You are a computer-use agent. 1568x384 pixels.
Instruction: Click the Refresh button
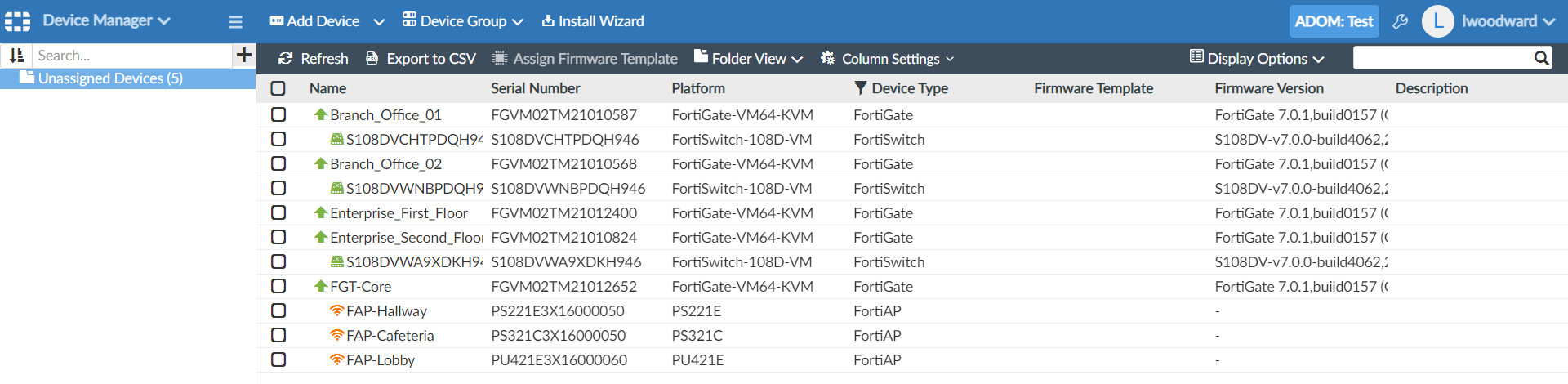coord(314,59)
